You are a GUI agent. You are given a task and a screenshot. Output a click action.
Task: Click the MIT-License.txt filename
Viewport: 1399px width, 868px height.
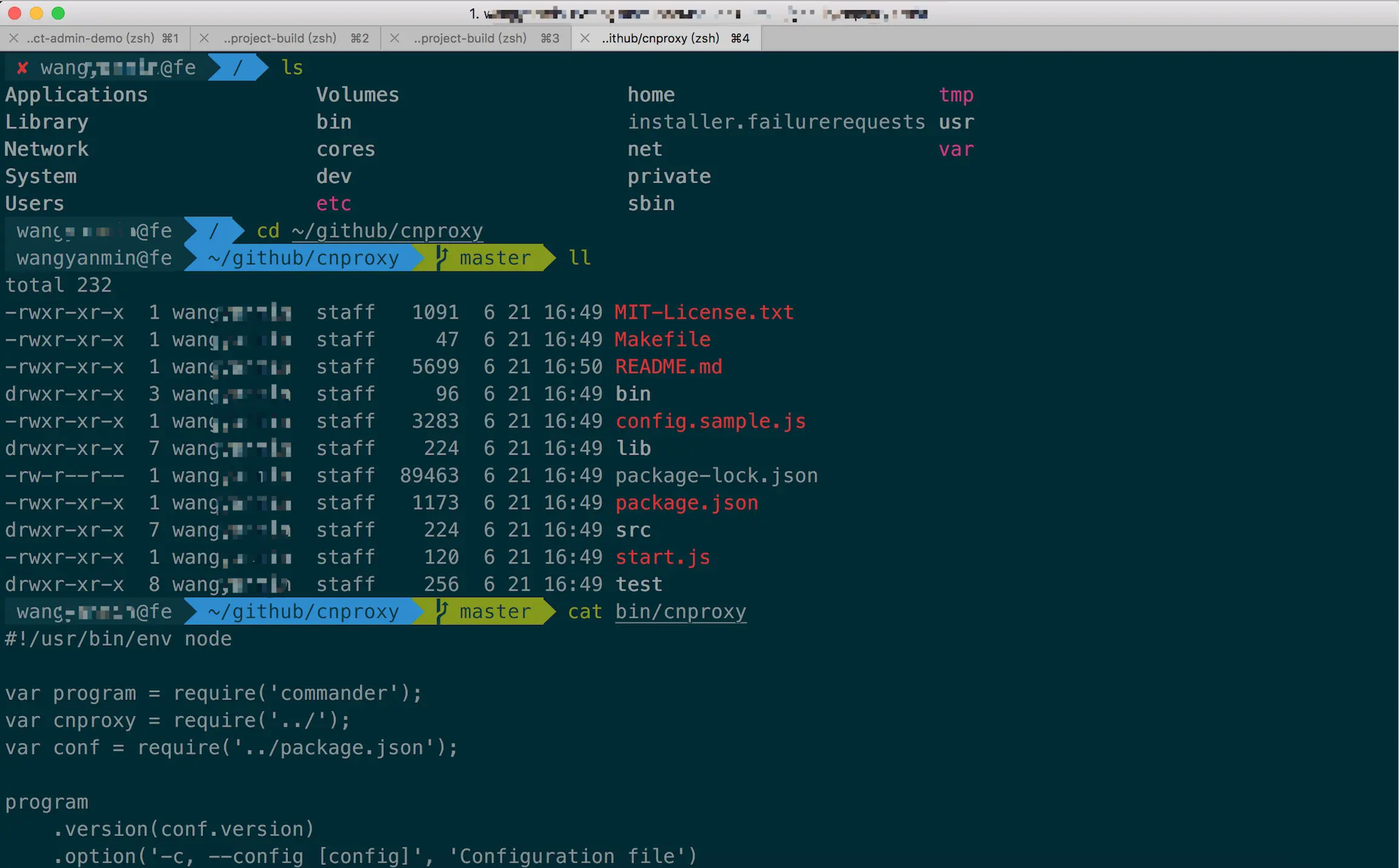coord(704,312)
